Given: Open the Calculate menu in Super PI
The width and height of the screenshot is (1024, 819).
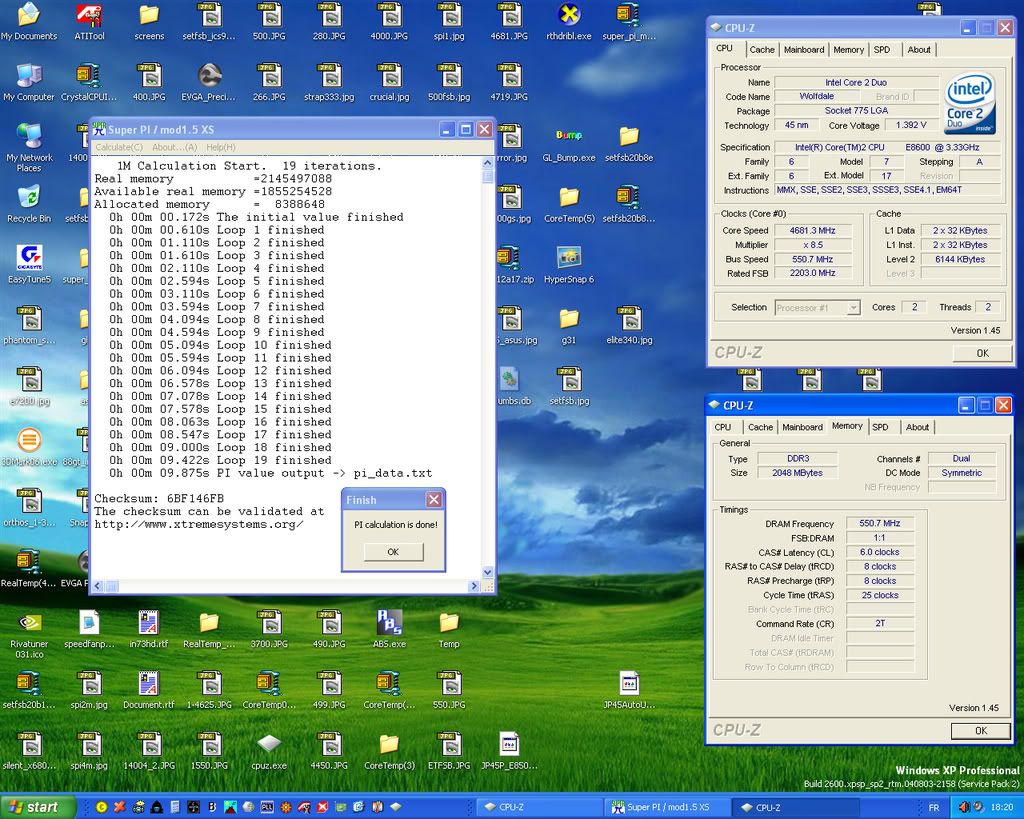Looking at the screenshot, I should click(x=119, y=147).
